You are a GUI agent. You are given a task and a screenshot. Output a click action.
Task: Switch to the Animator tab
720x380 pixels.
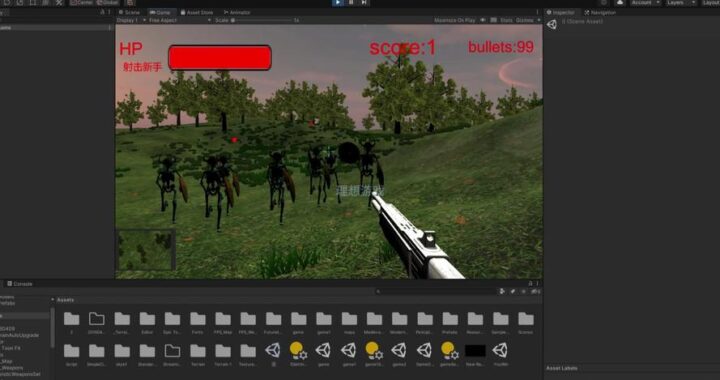[237, 12]
